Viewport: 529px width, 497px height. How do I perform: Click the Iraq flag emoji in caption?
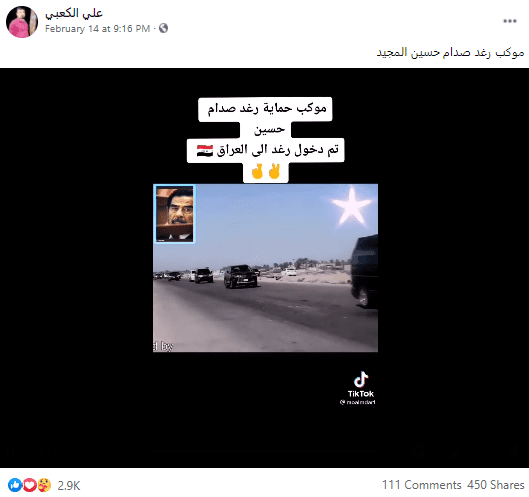205,150
